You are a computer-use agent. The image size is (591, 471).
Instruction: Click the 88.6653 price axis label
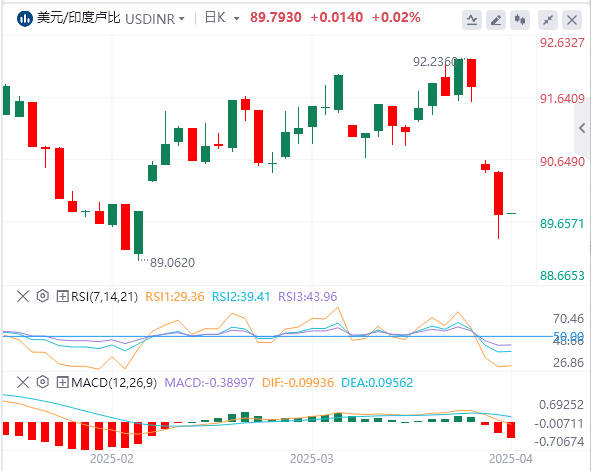[x=562, y=275]
